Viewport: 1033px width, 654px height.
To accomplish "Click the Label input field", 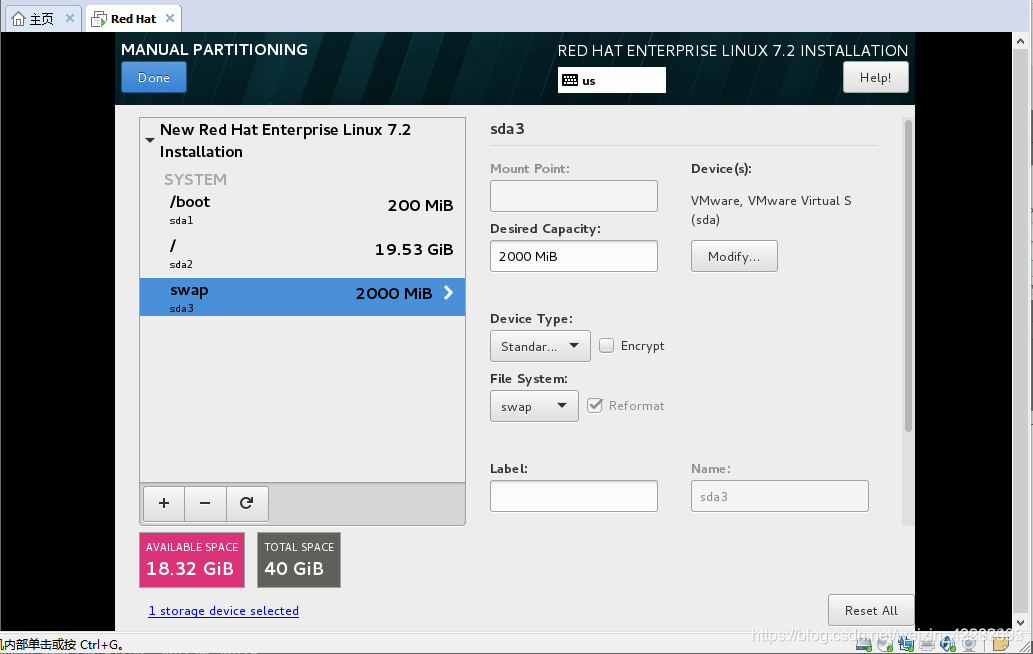I will tap(574, 496).
